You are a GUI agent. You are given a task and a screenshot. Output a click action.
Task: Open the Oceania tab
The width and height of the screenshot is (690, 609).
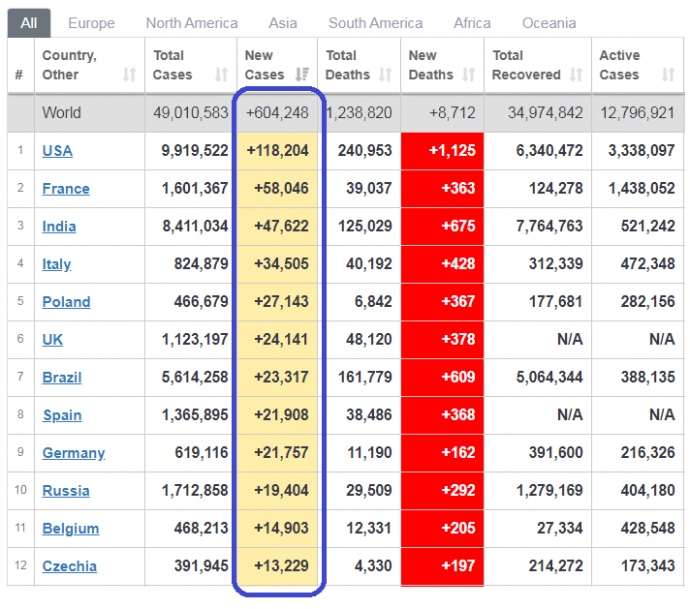[548, 22]
